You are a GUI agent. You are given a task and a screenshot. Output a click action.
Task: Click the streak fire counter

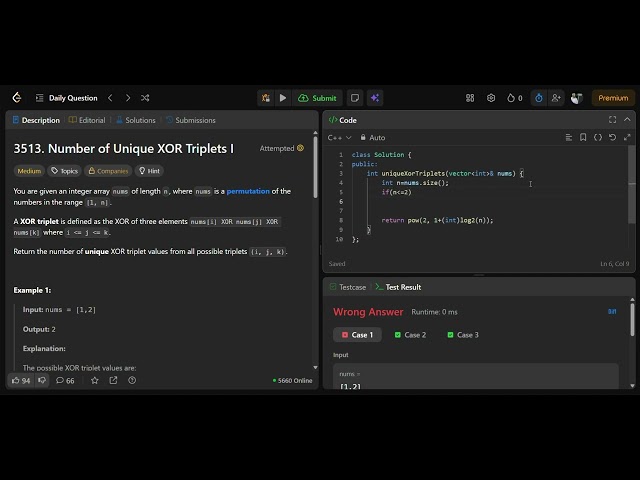[x=515, y=98]
